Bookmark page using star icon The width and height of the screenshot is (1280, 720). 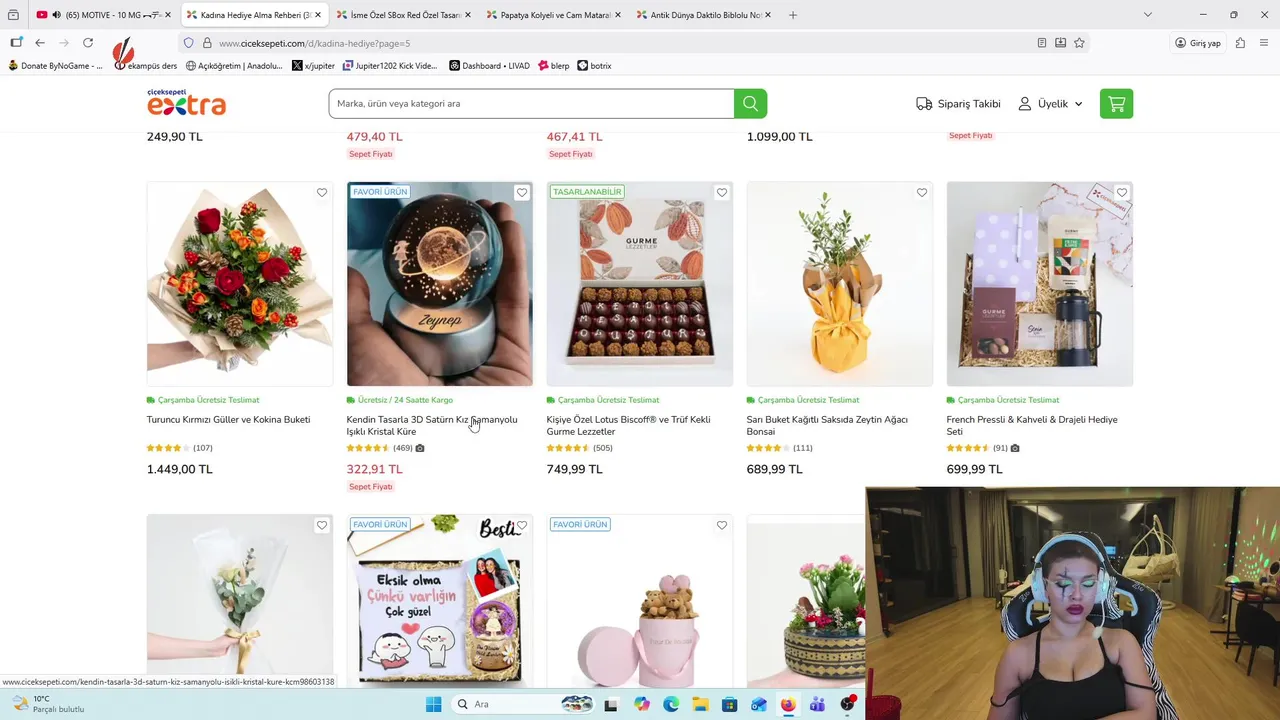[x=1079, y=43]
